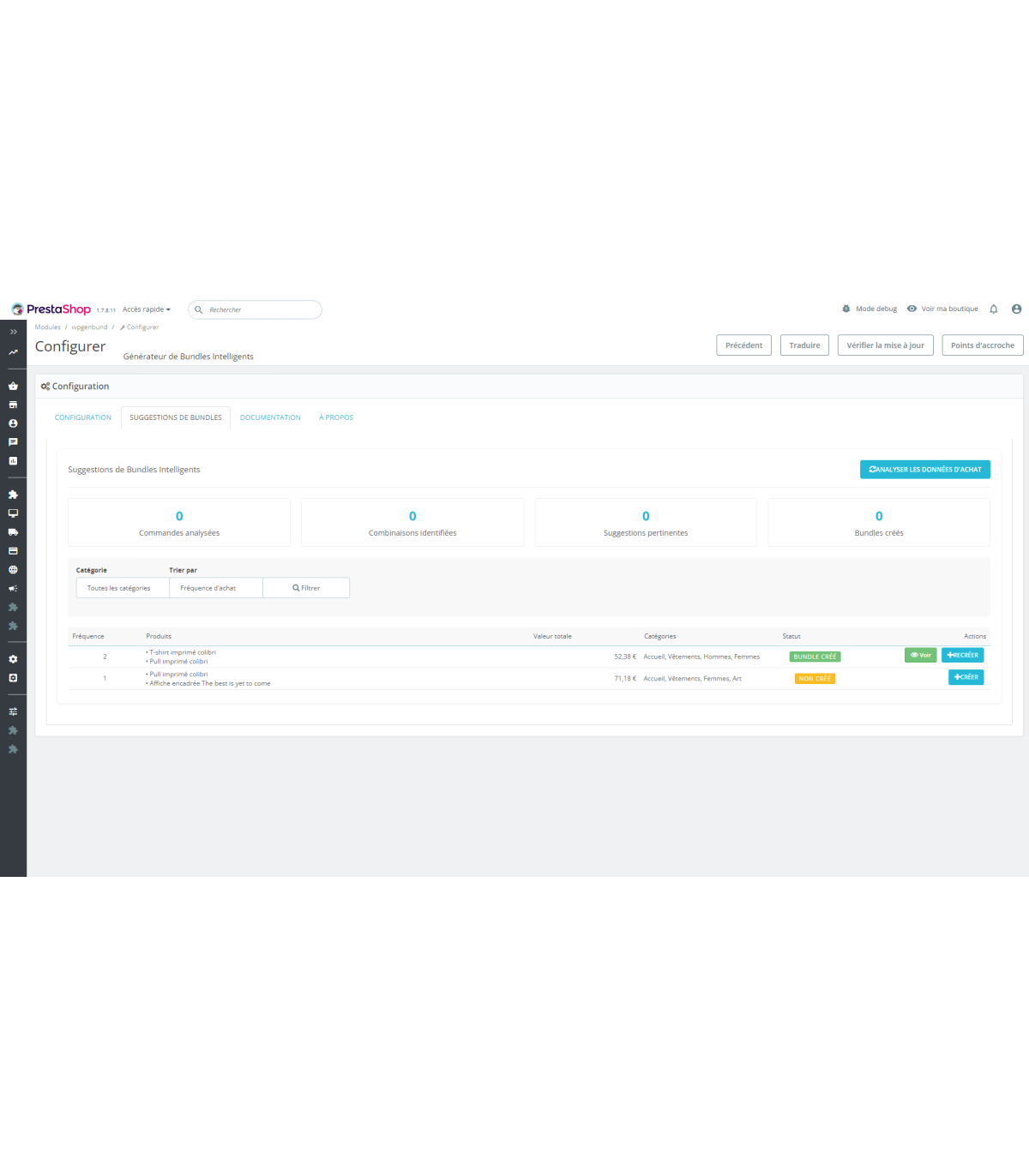Open the Mode debug bug icon
1029x1176 pixels.
tap(846, 309)
